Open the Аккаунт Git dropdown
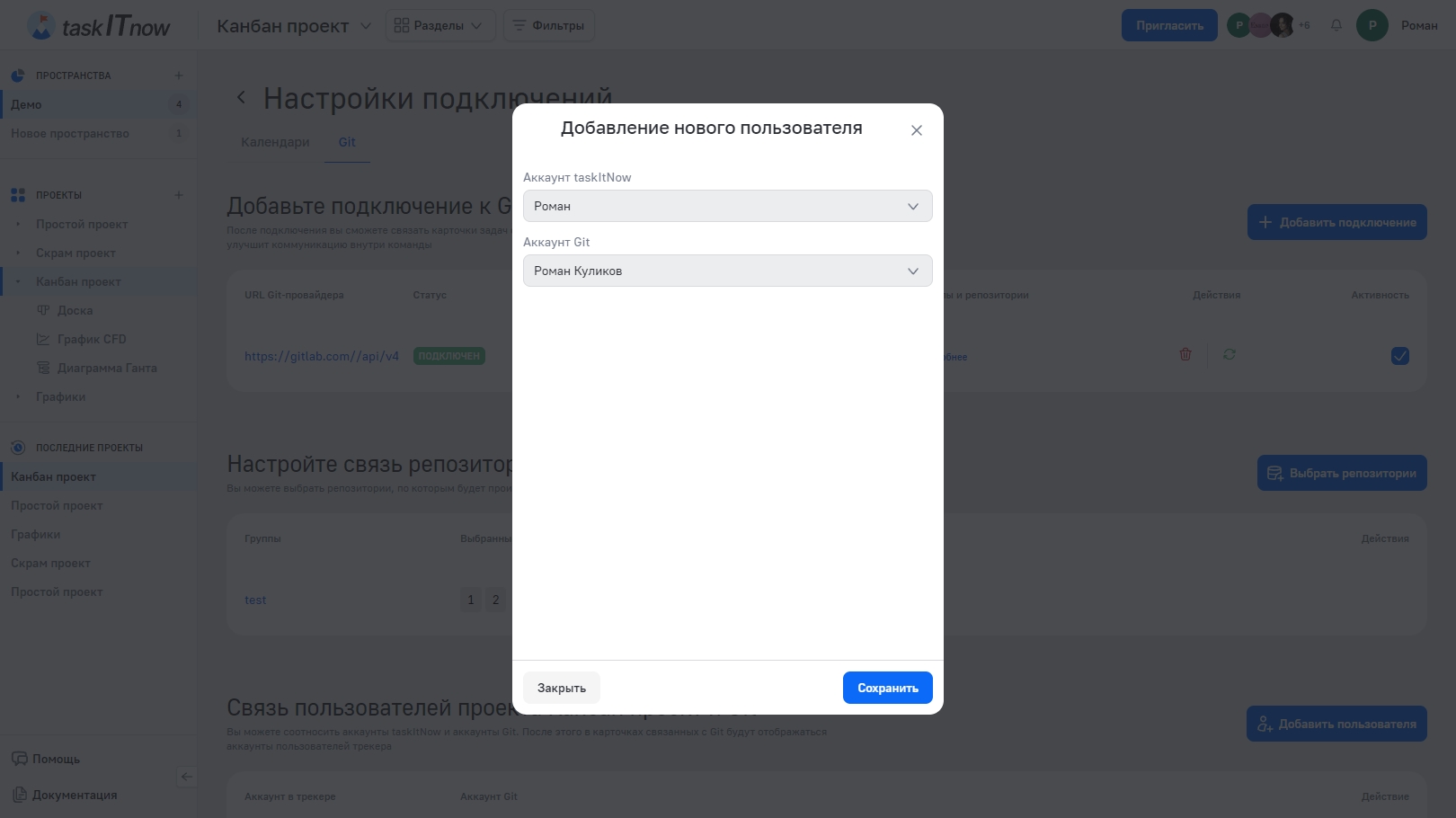This screenshot has width=1456, height=818. click(727, 271)
